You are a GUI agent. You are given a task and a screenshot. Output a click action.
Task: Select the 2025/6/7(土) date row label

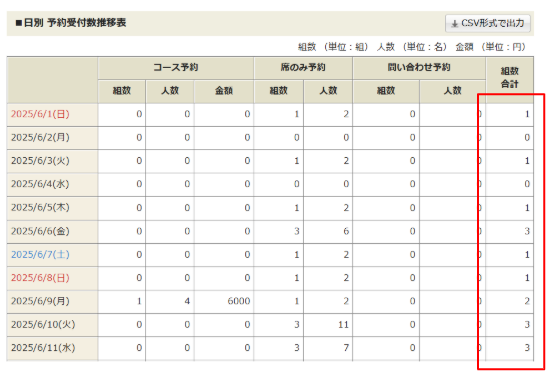coord(40,254)
